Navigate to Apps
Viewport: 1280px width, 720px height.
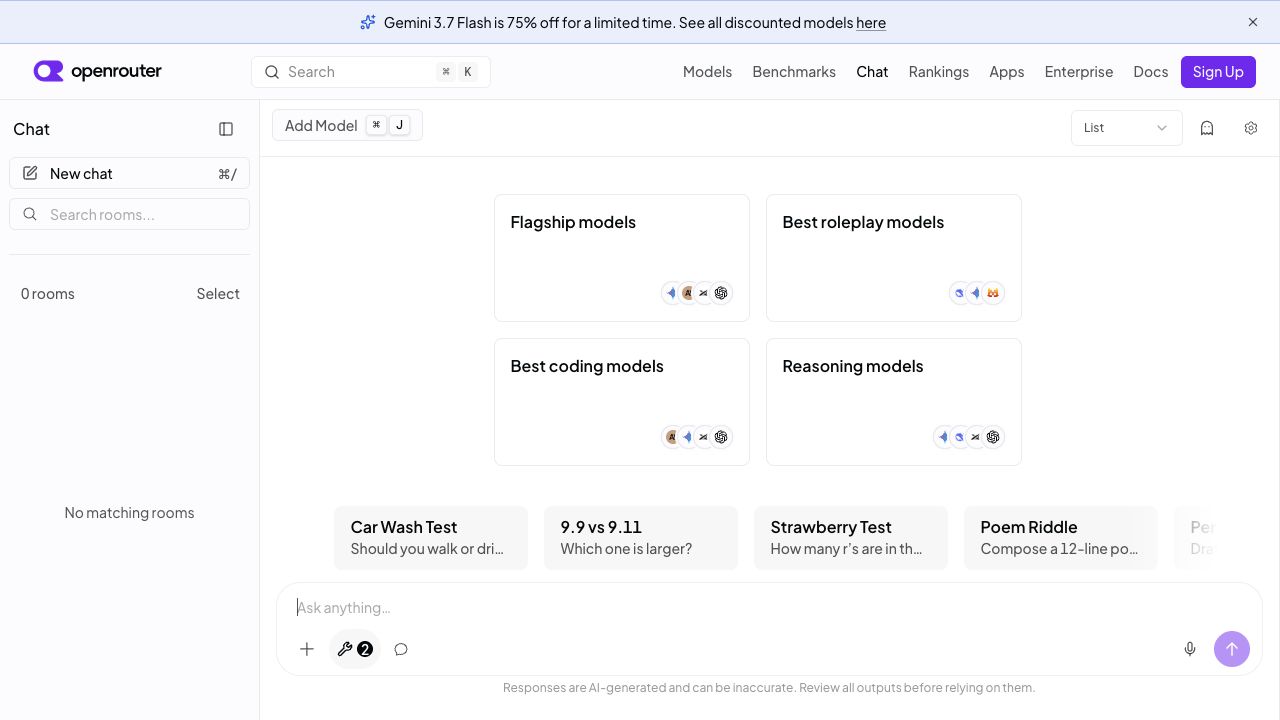(1007, 72)
